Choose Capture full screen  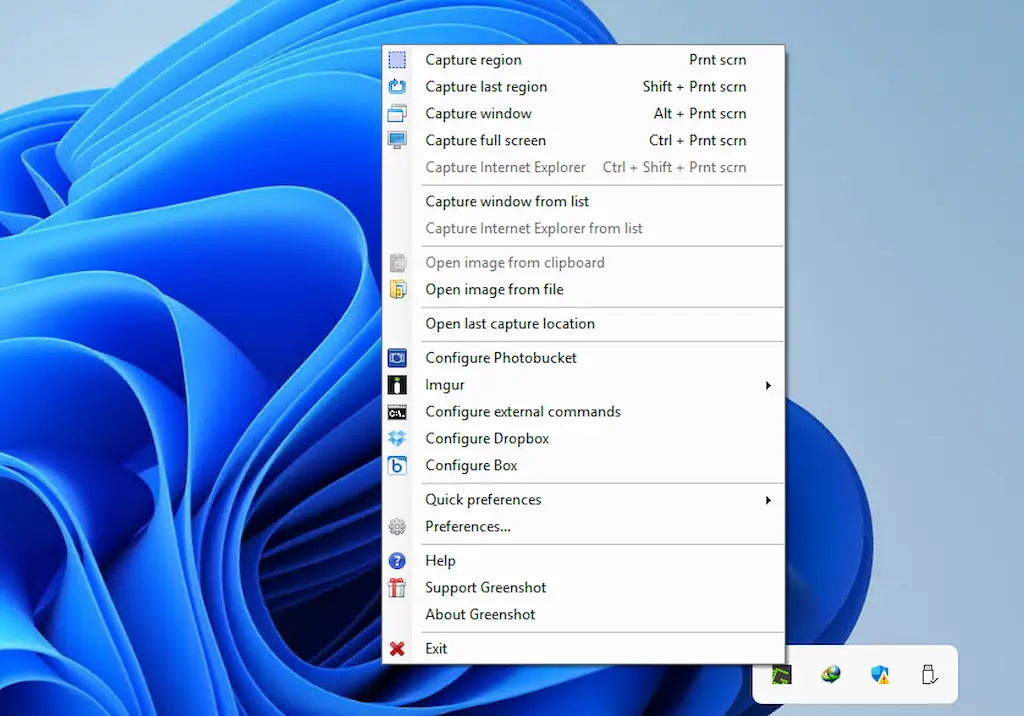point(583,140)
